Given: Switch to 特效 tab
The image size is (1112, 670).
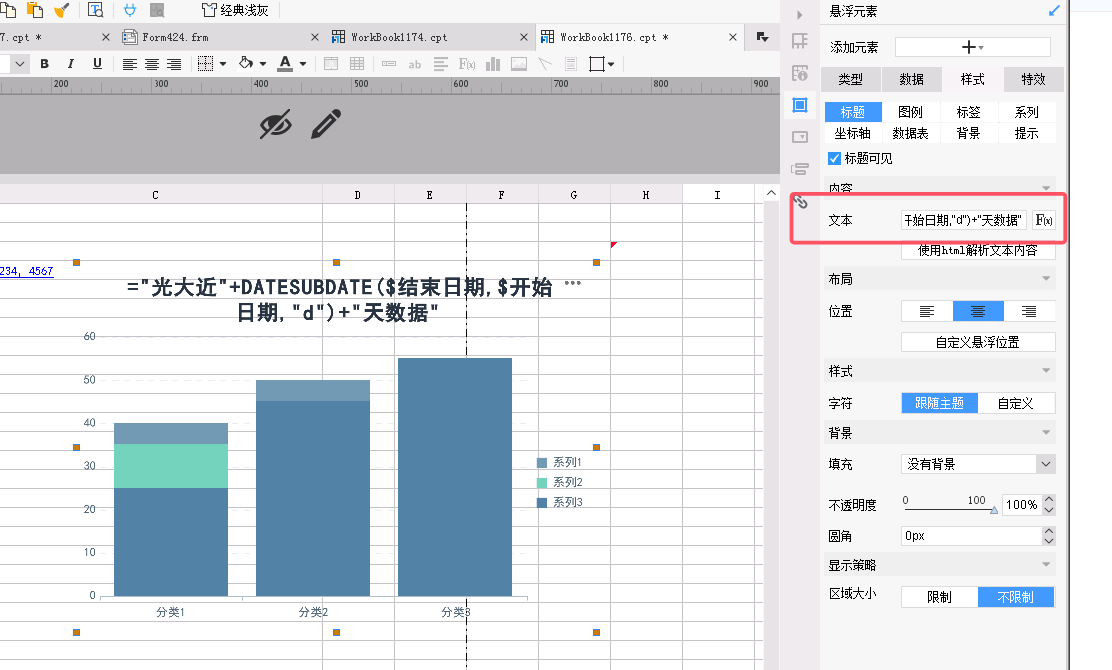Looking at the screenshot, I should pos(1033,79).
